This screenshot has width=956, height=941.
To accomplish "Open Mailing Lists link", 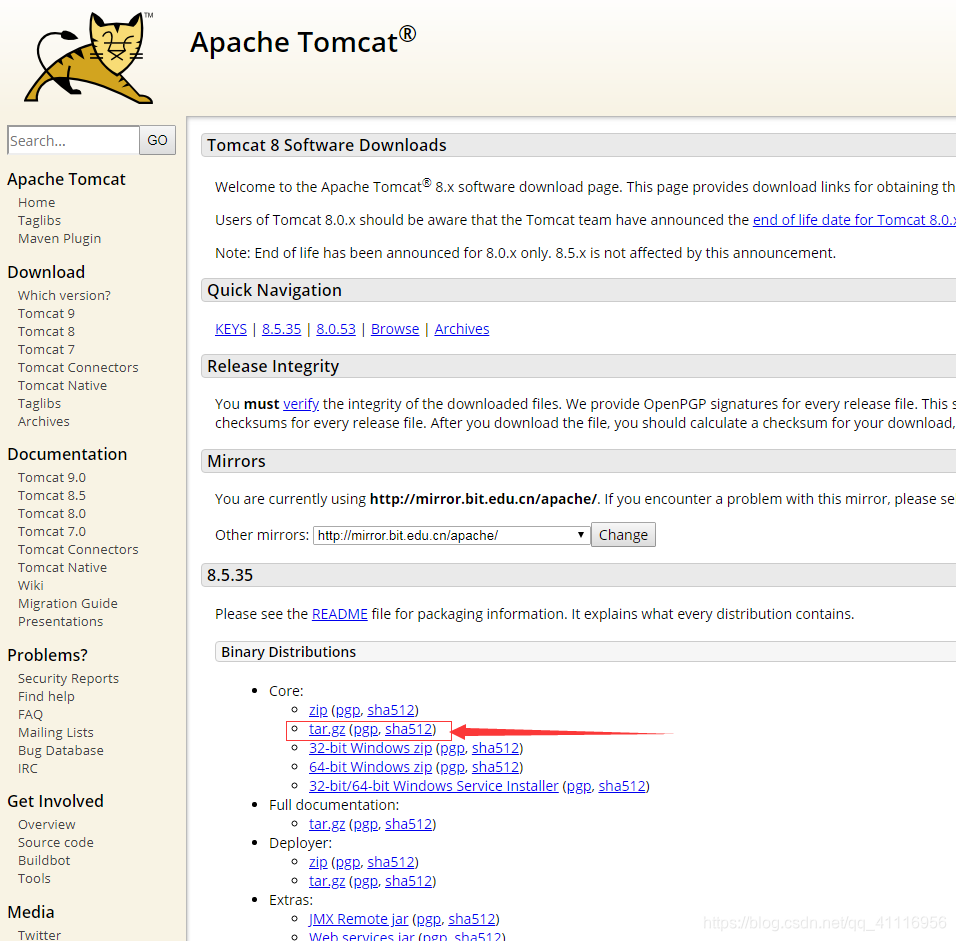I will coord(55,732).
